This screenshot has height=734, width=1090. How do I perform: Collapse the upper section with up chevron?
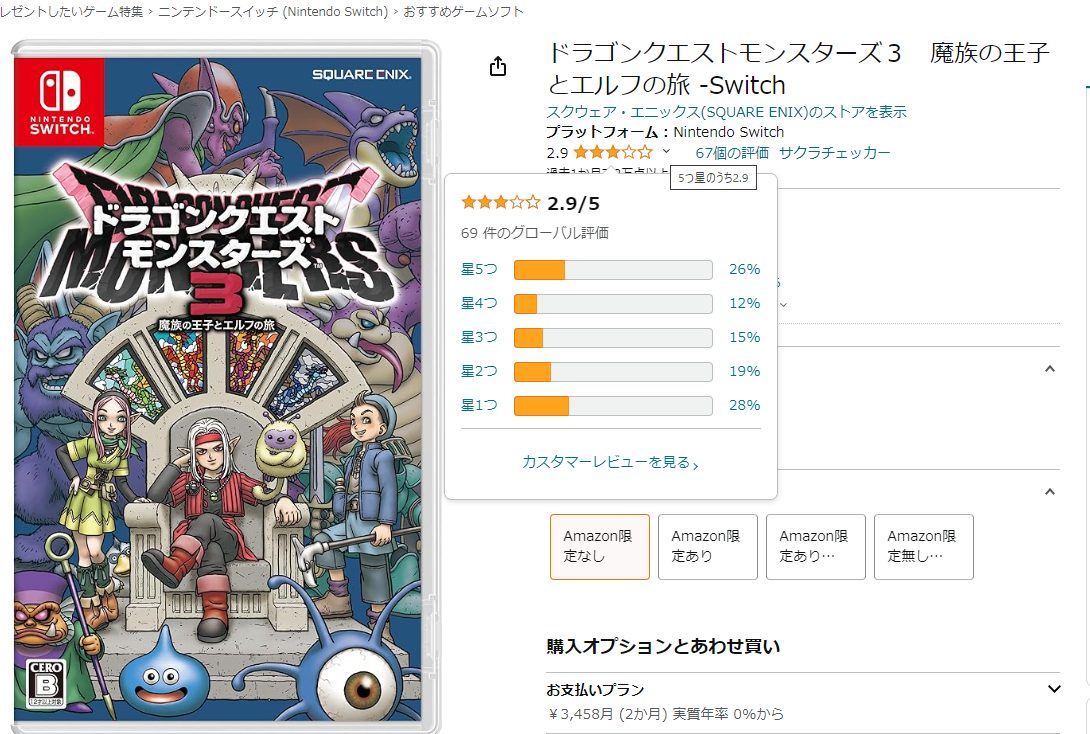point(1050,368)
